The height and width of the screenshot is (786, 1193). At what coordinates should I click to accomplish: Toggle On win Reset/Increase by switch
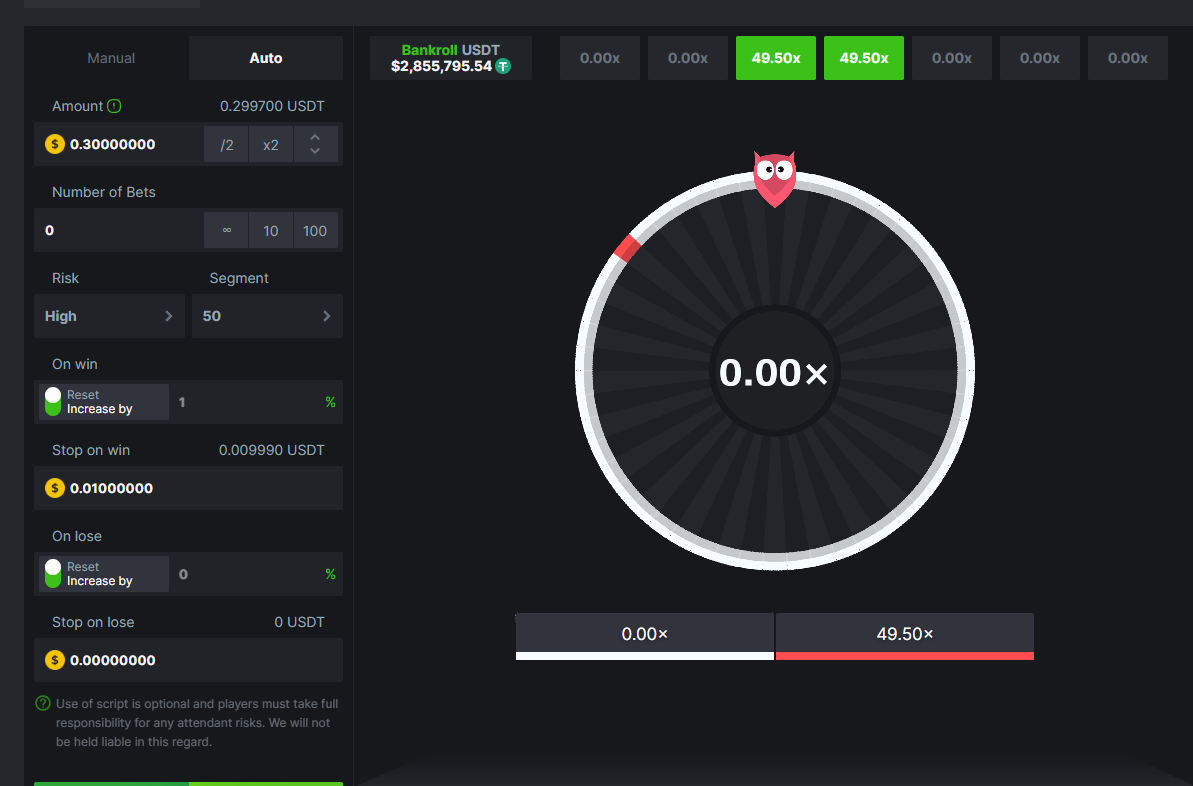pyautogui.click(x=53, y=402)
